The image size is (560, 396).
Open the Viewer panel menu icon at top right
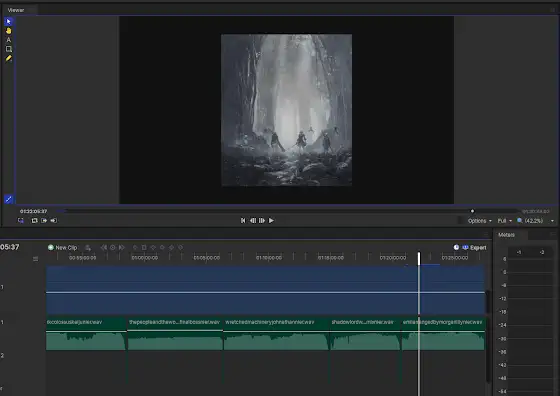tap(553, 10)
